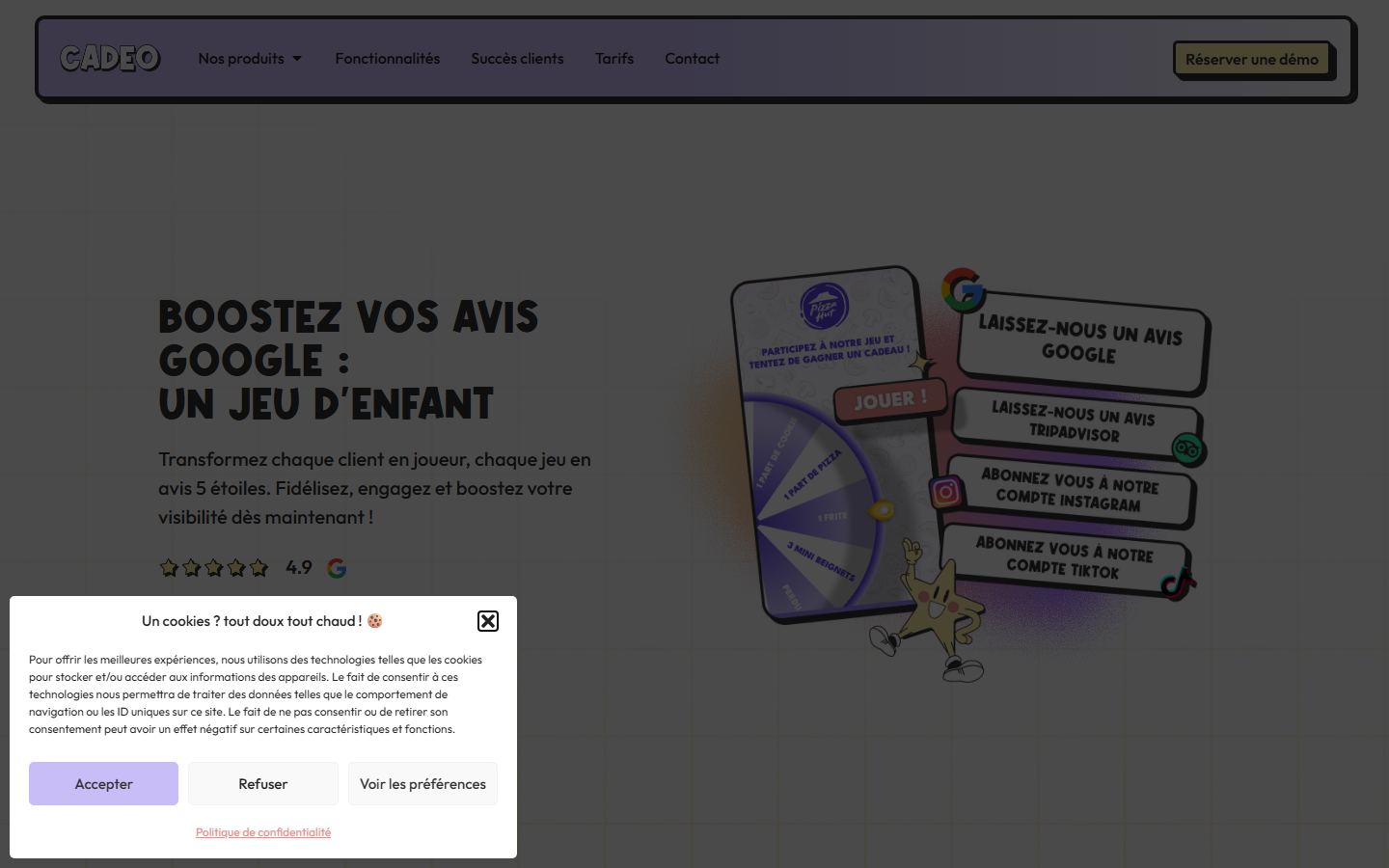
Task: Accept cookies with Accepter button
Action: [x=103, y=783]
